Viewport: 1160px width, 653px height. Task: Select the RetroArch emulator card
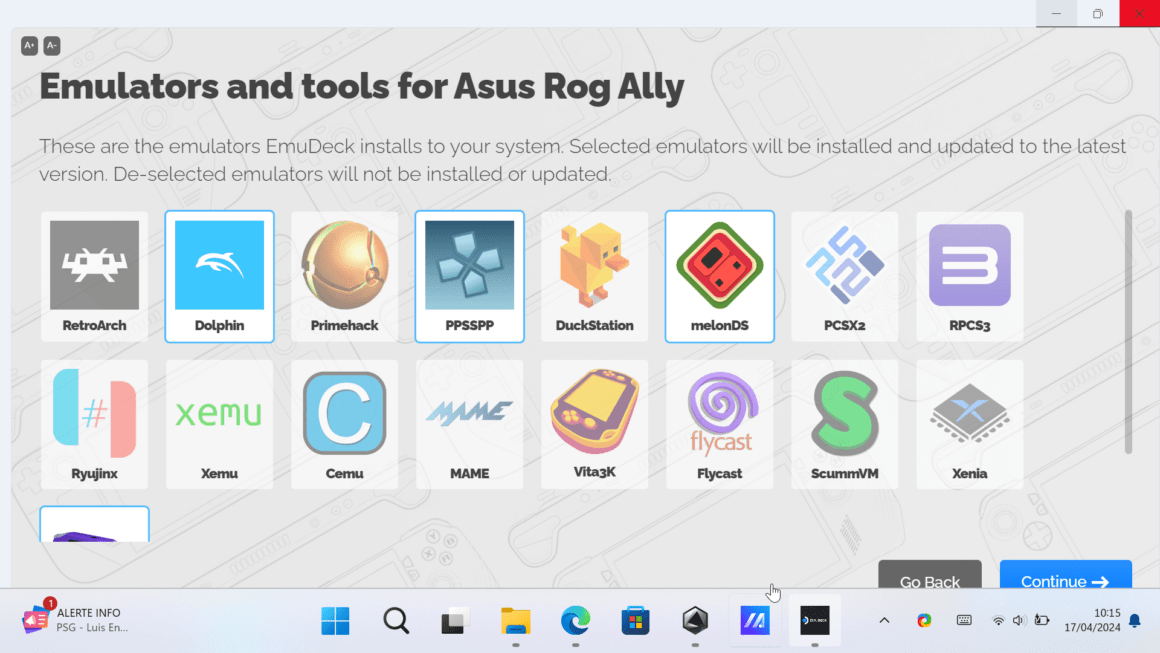coord(94,276)
